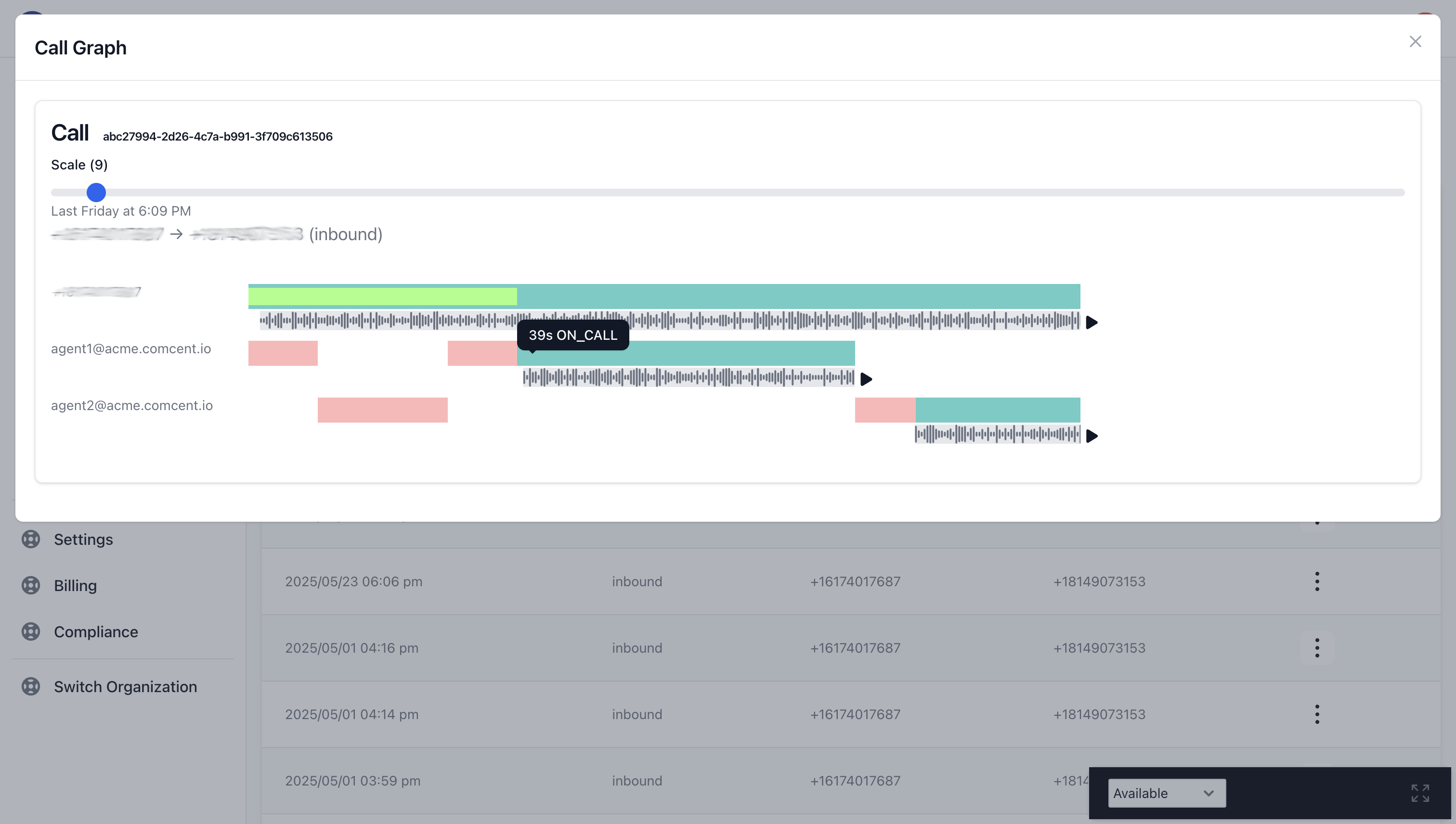Open Switch Organization in the sidebar

pos(125,686)
